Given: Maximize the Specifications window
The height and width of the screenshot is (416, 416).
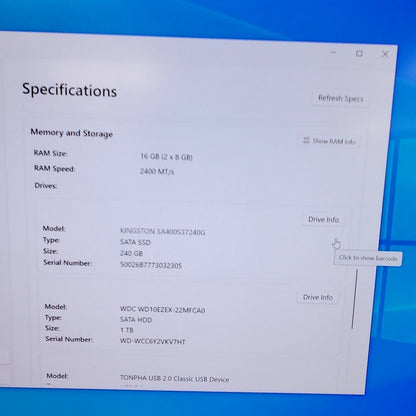Looking at the screenshot, I should [359, 53].
